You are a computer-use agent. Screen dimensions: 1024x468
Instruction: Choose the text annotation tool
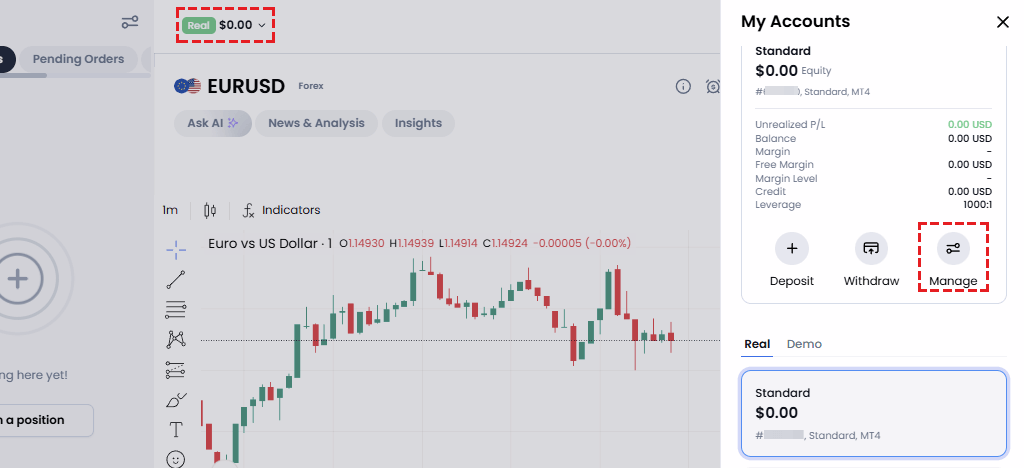tap(176, 429)
